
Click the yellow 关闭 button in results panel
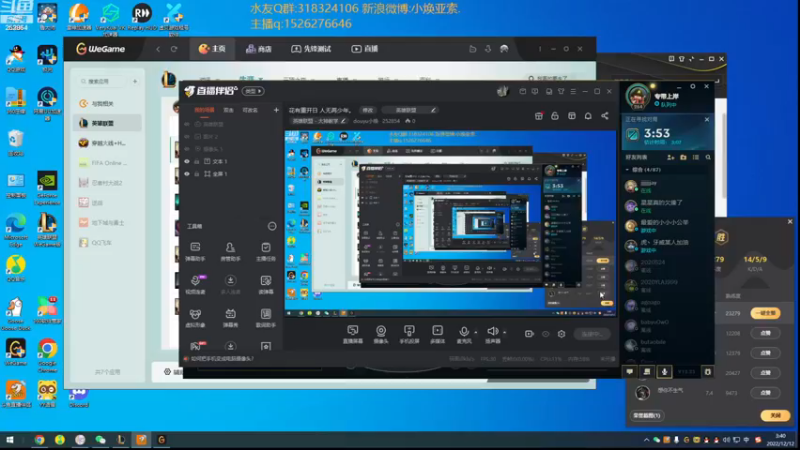click(775, 415)
